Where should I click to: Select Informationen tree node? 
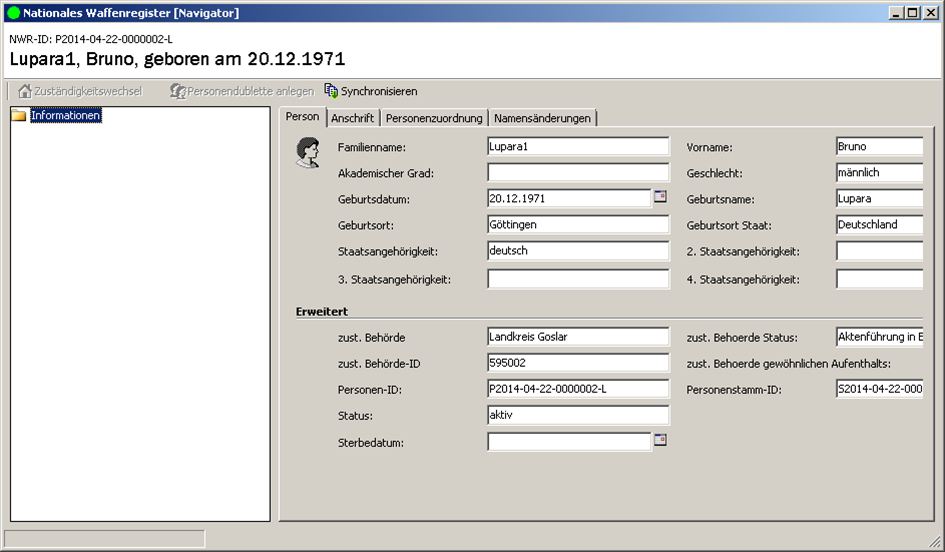pyautogui.click(x=66, y=116)
